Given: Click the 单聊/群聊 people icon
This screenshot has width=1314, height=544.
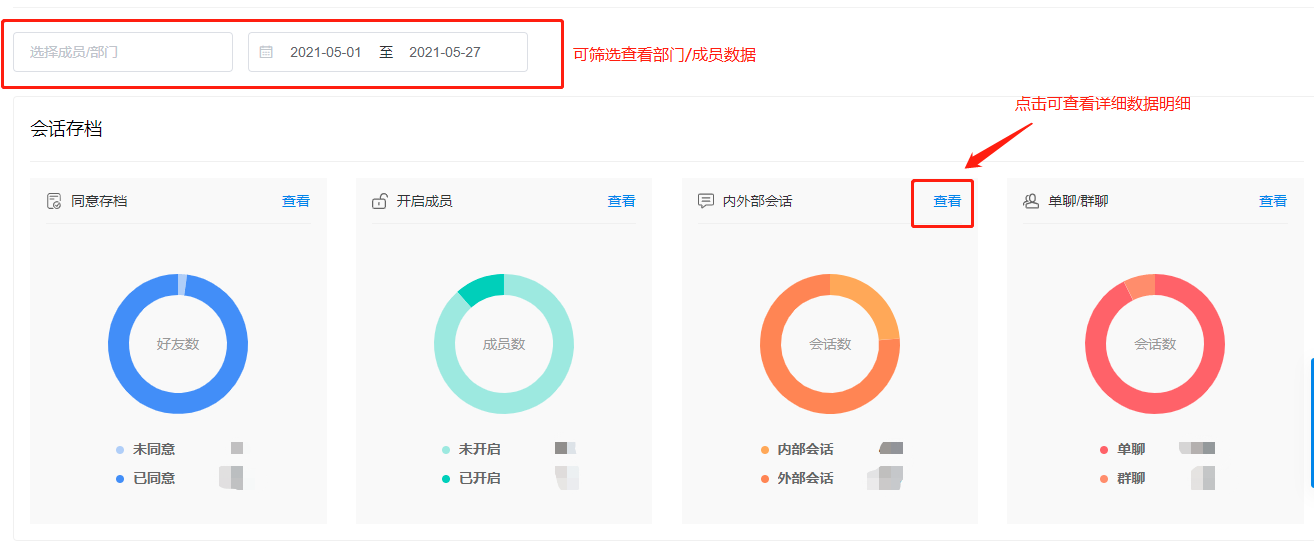Looking at the screenshot, I should coord(1031,201).
